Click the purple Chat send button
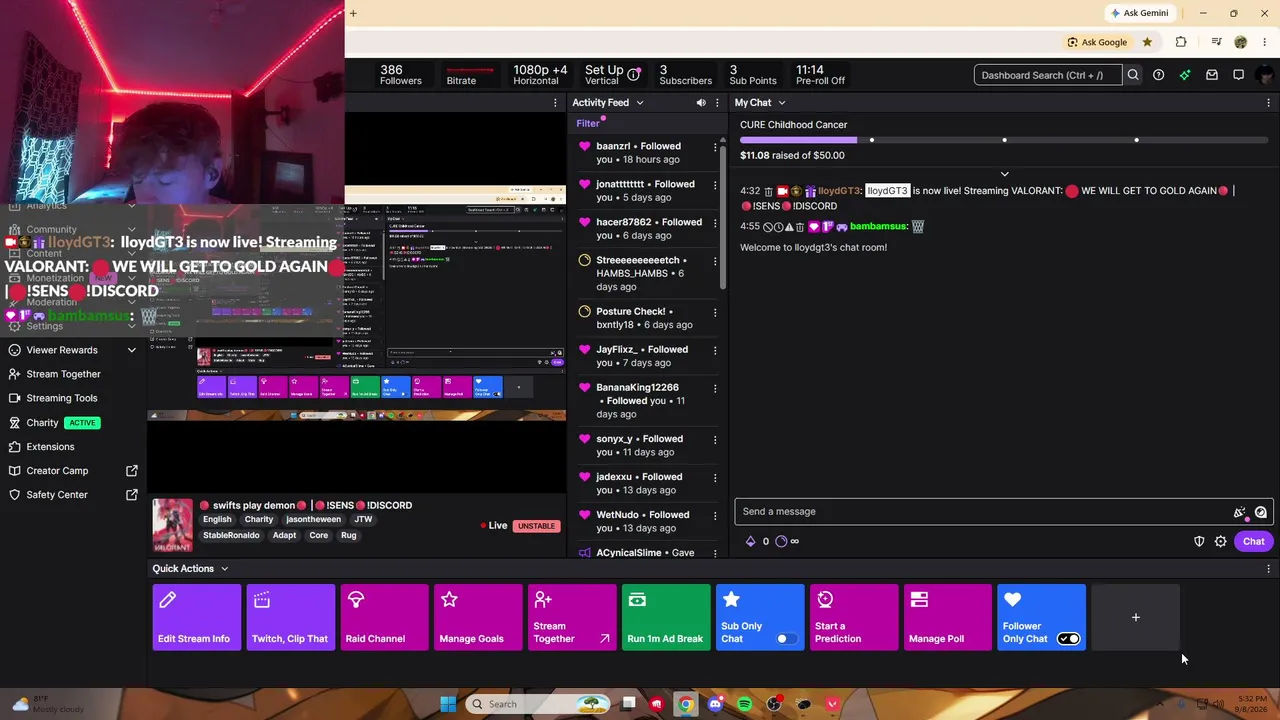 tap(1254, 541)
